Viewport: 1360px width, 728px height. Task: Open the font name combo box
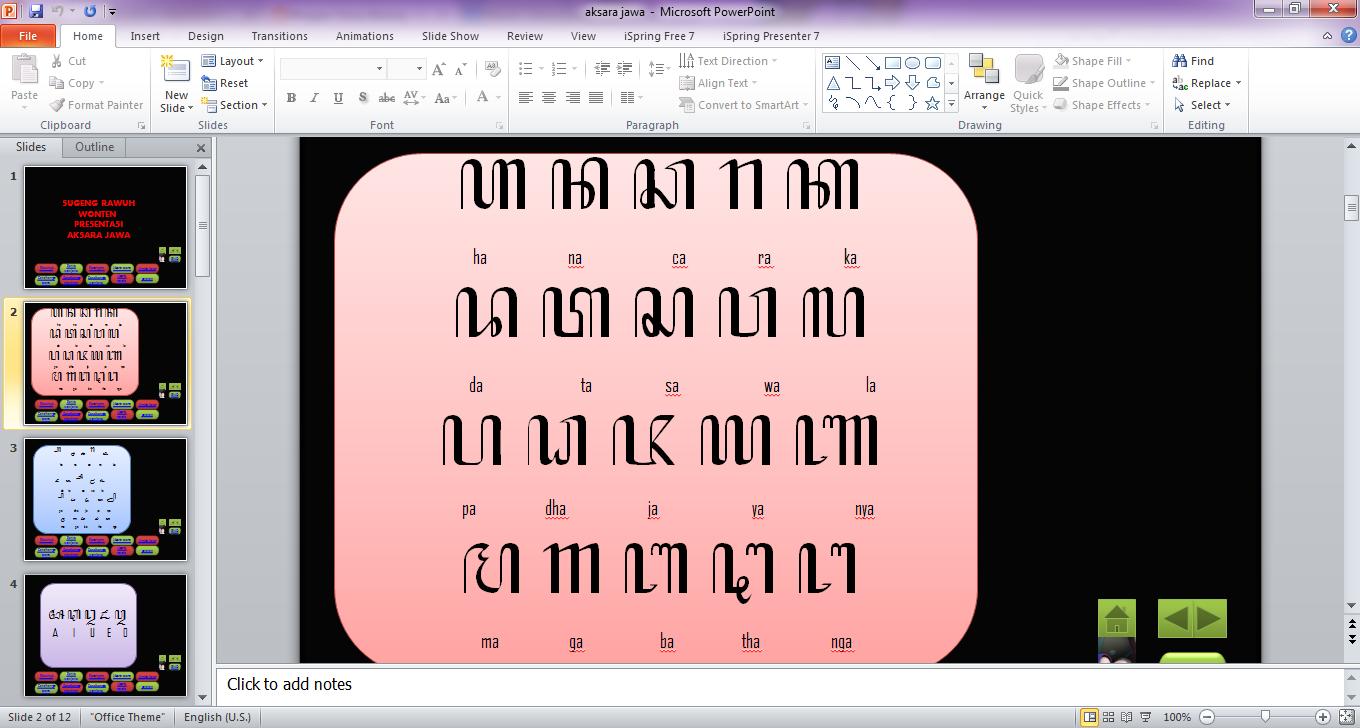[x=333, y=69]
